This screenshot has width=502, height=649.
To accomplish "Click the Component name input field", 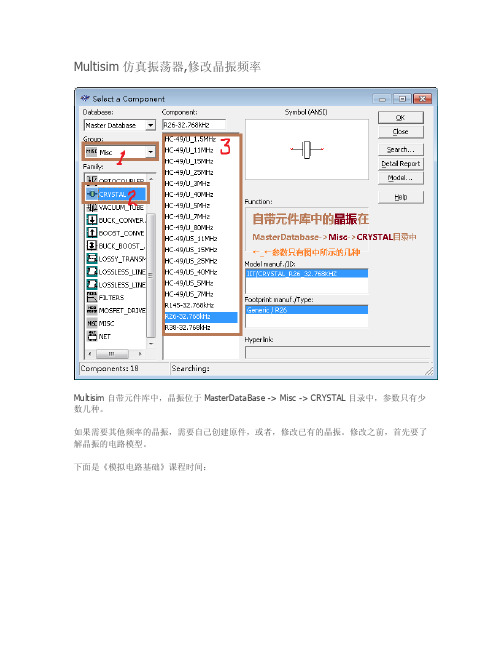I will [194, 125].
